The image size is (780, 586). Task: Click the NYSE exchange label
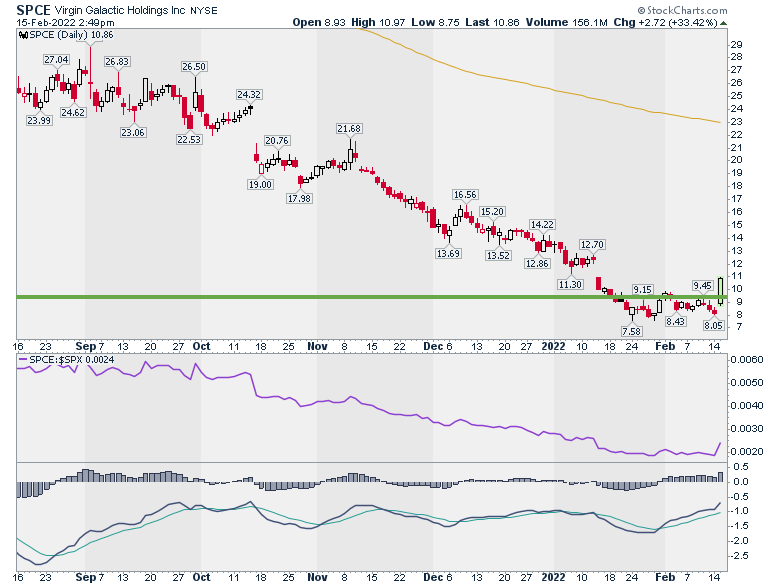tap(203, 10)
